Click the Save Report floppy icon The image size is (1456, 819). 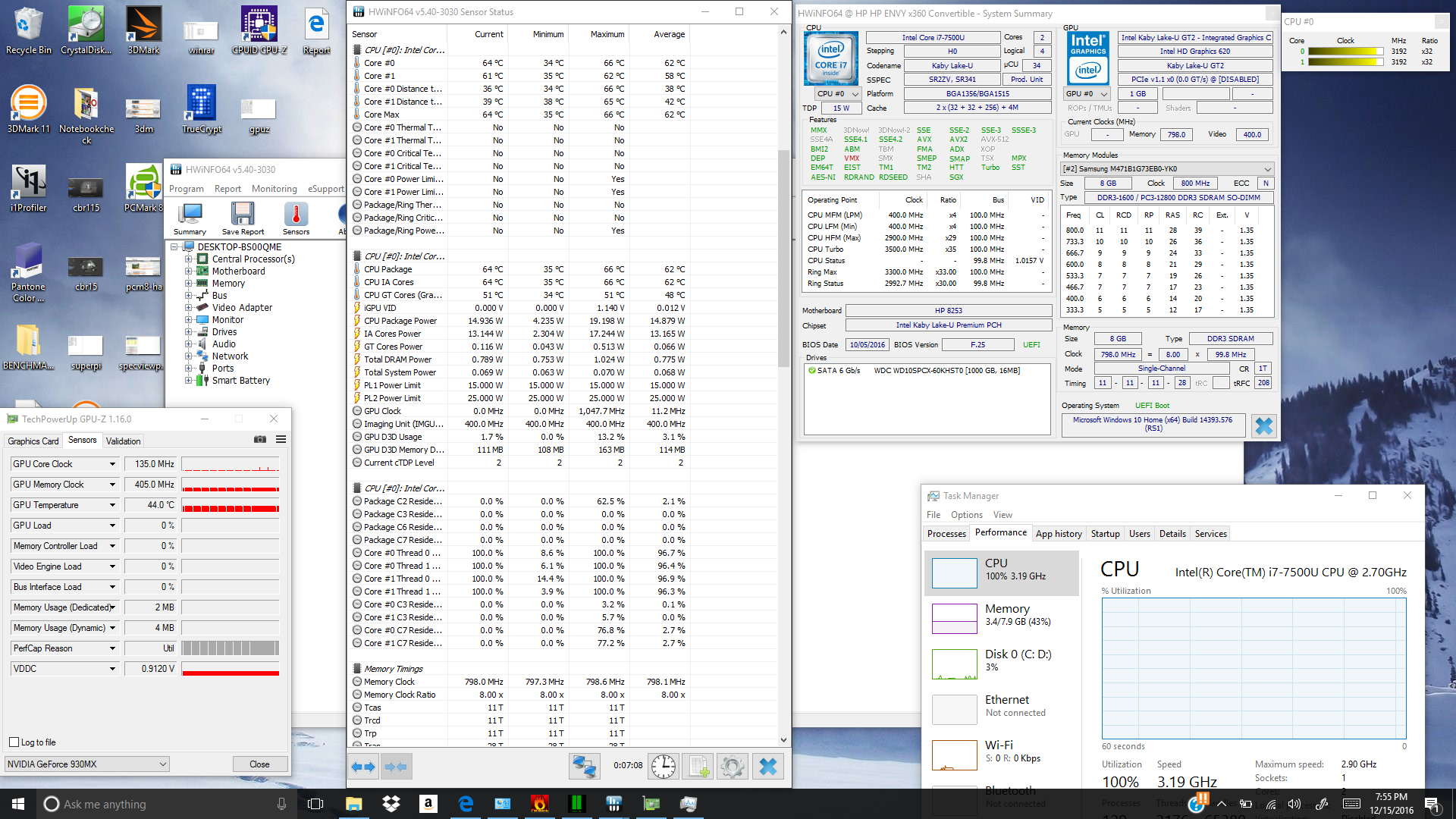243,218
